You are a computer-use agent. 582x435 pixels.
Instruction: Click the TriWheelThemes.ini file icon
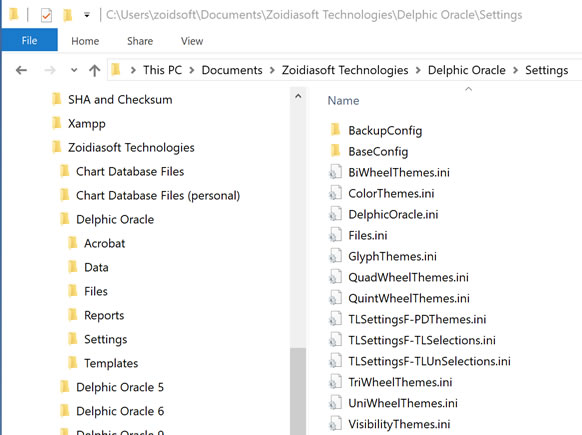coord(335,382)
